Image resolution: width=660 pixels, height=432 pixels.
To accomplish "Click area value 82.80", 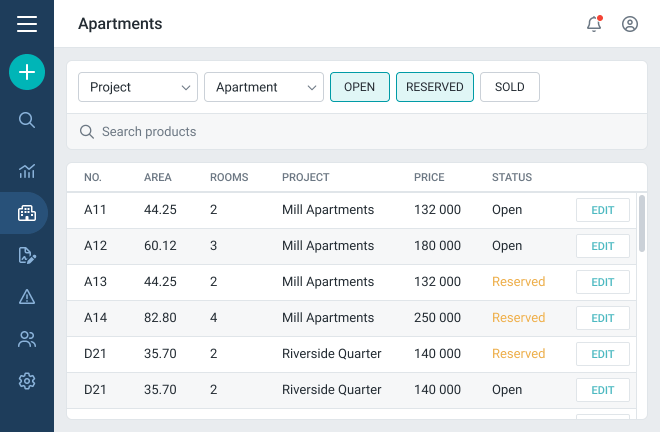I will tap(160, 317).
